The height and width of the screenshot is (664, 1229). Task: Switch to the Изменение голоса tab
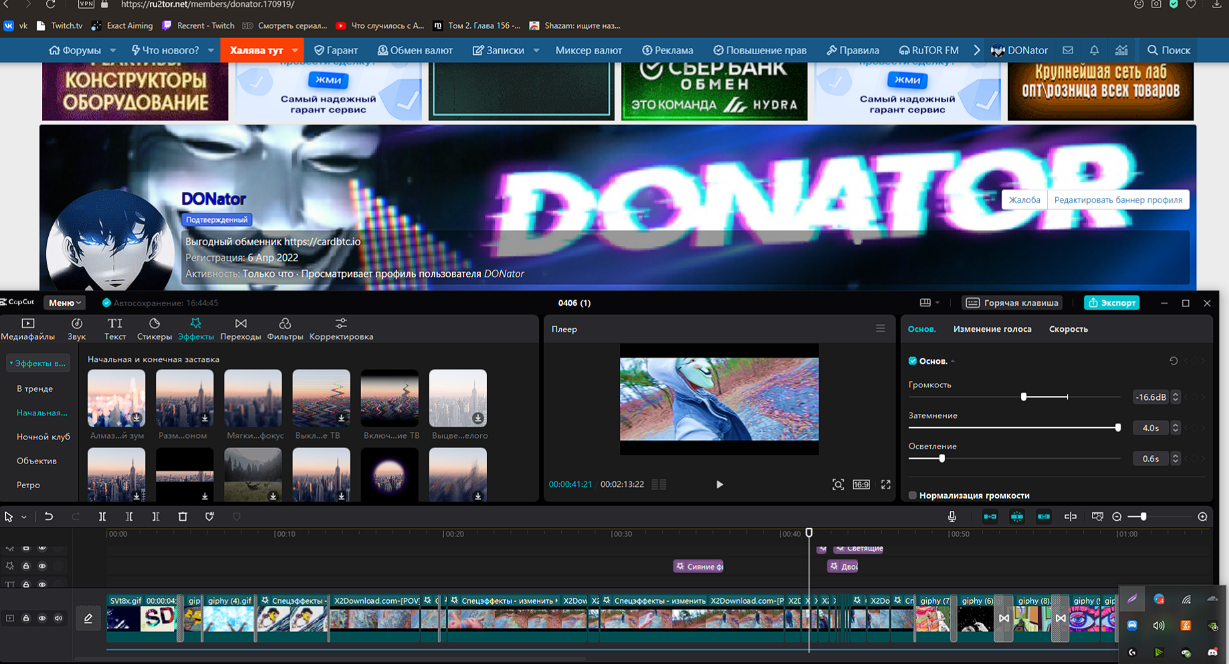click(x=992, y=329)
